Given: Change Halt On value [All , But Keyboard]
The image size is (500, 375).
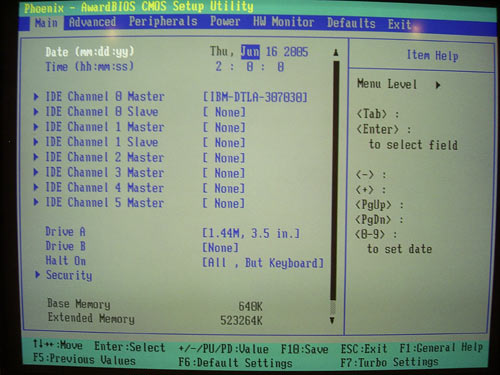Looking at the screenshot, I should pyautogui.click(x=263, y=263).
